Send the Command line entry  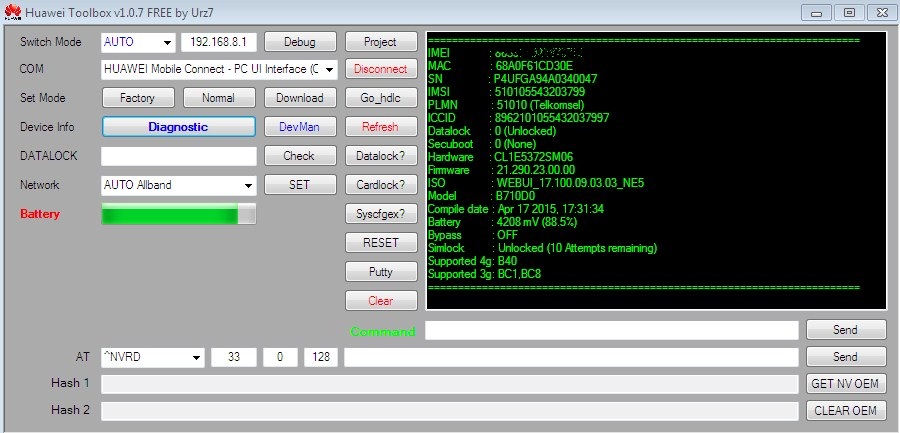(x=845, y=330)
